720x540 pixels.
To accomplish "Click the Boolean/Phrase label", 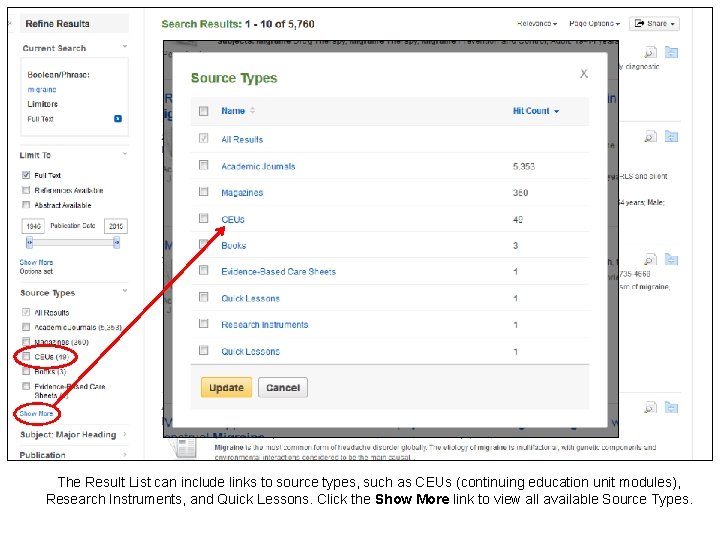I will pos(58,75).
